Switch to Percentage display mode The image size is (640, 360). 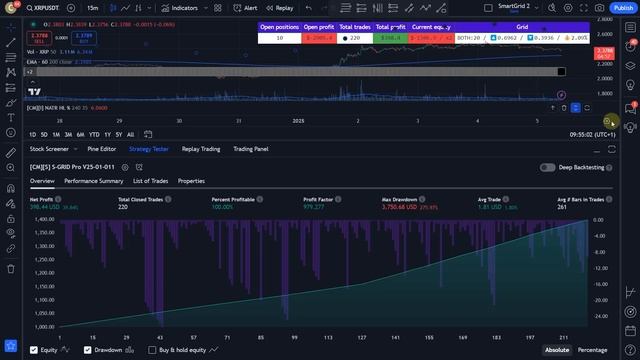592,350
